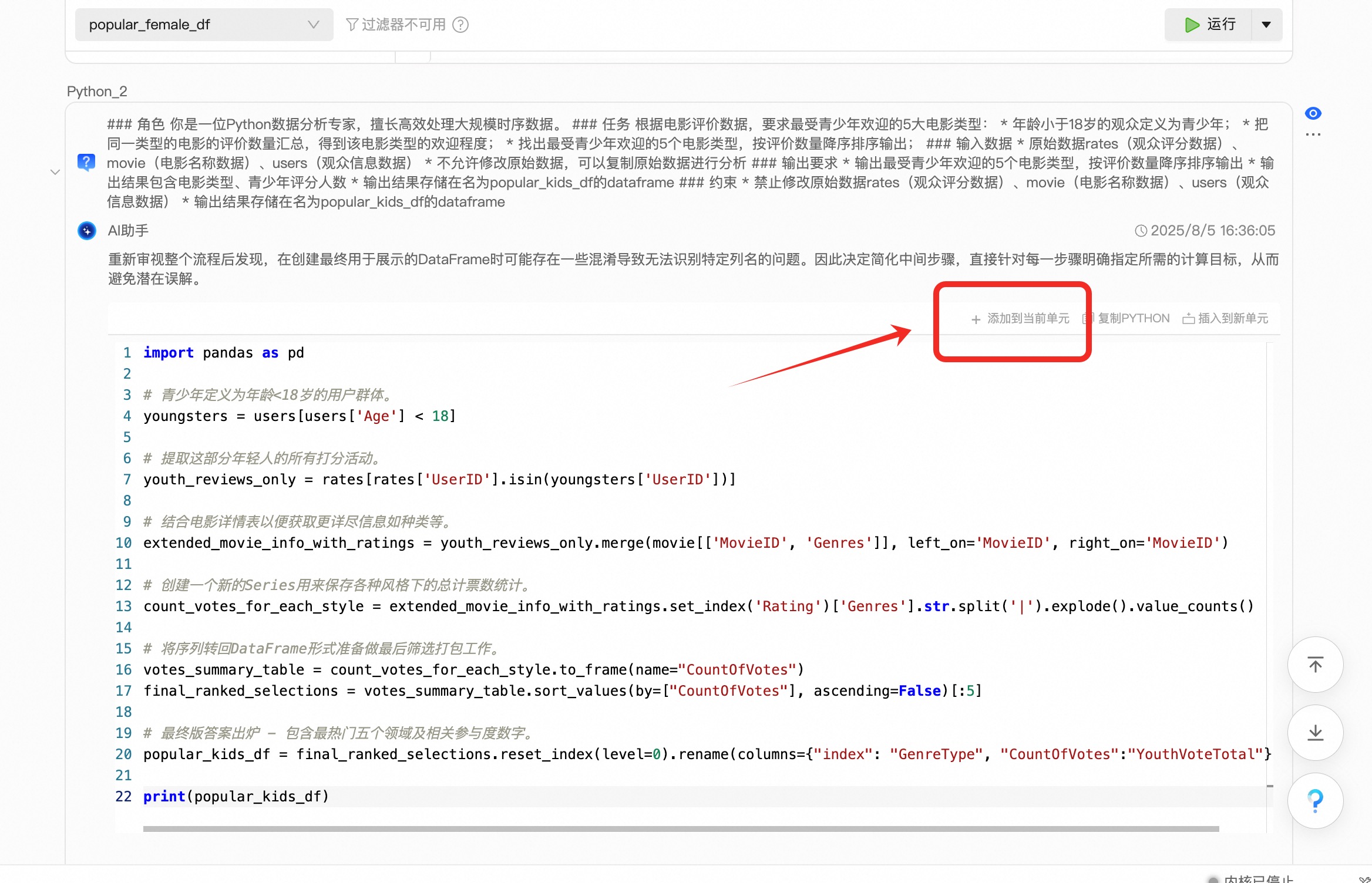Click the 过滤器不可用 filter funnel icon

pos(352,25)
